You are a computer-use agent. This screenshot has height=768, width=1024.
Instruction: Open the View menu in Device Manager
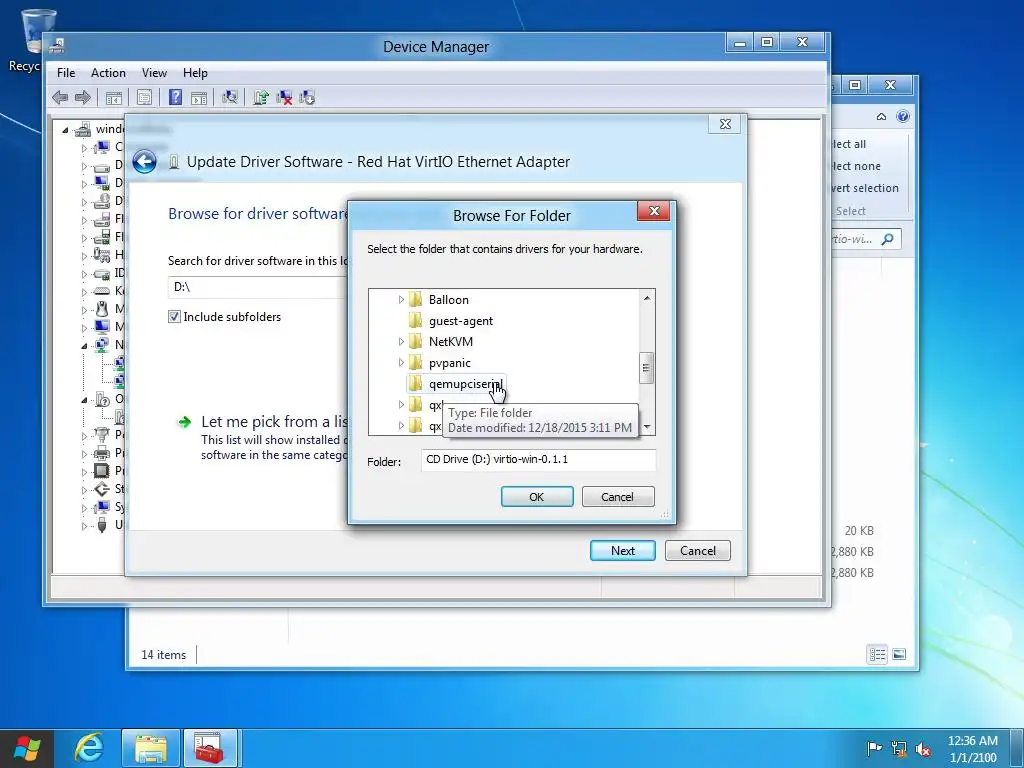point(154,72)
